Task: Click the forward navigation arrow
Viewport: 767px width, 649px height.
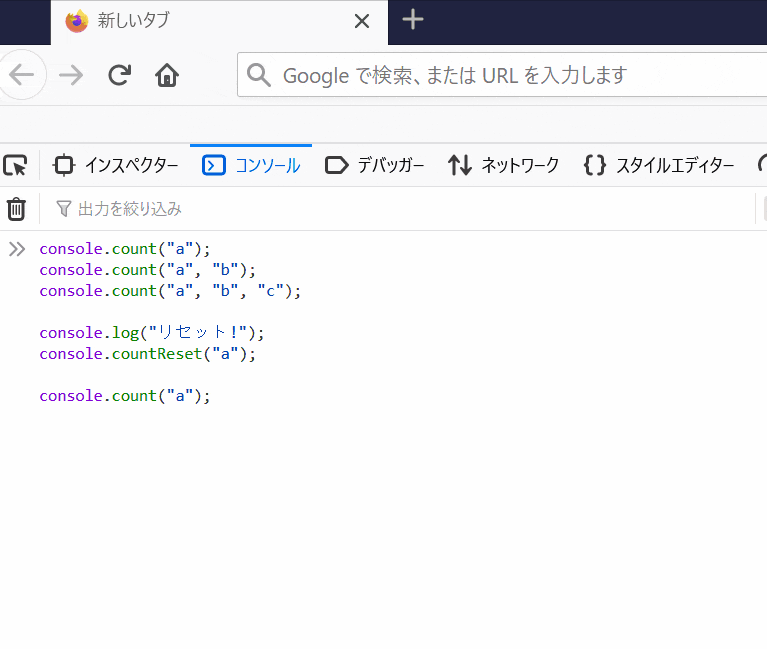Action: tap(71, 75)
